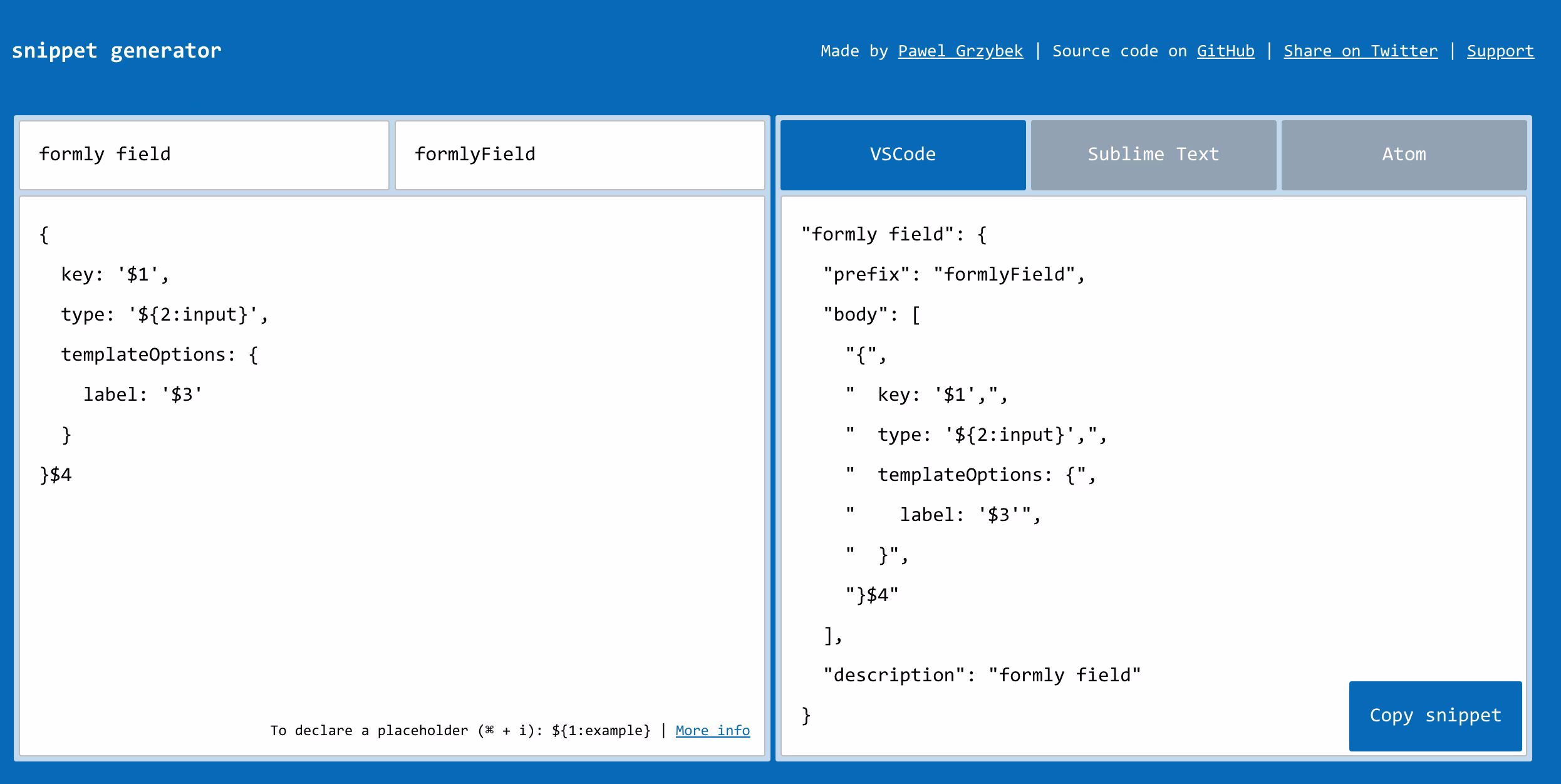1561x784 pixels.
Task: Click the type '${2:input}' line in left editor
Action: [x=165, y=315]
